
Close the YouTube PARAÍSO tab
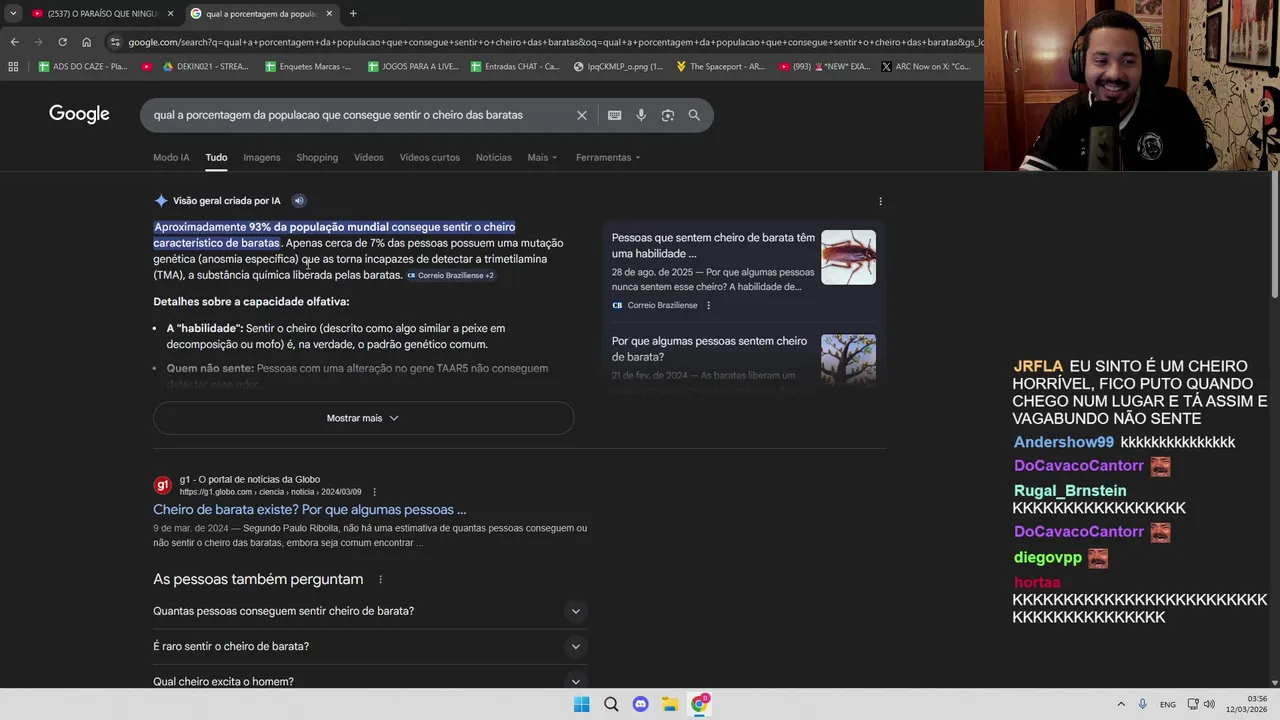point(170,14)
